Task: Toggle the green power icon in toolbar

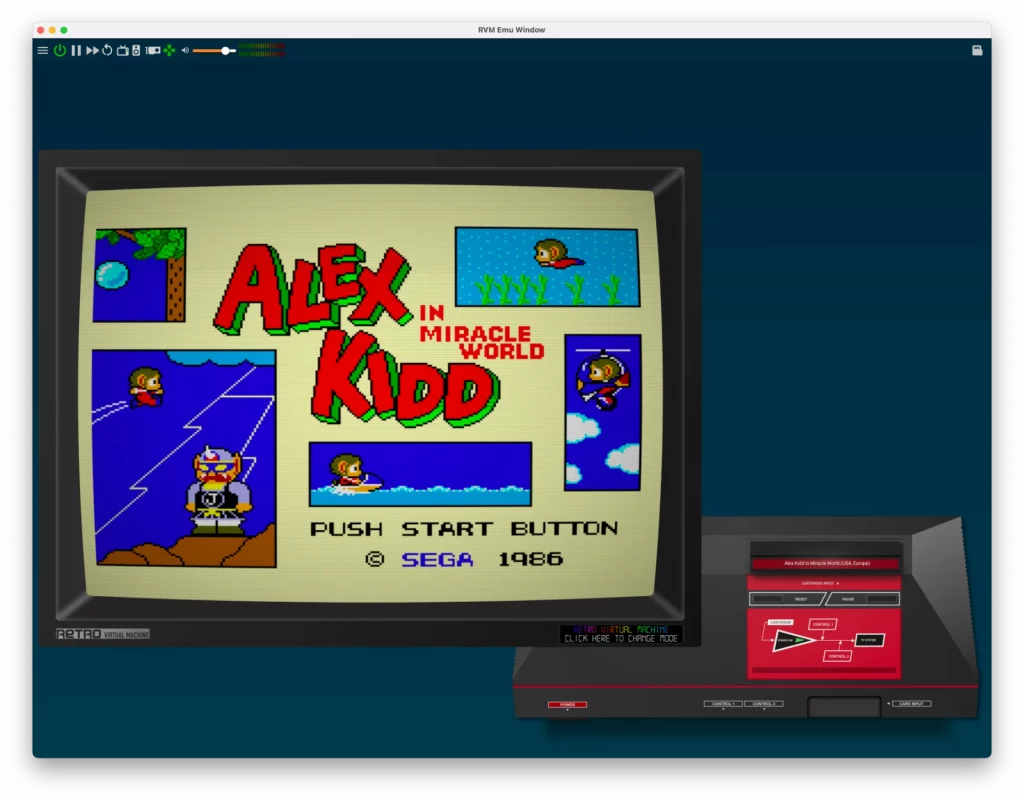Action: tap(59, 50)
